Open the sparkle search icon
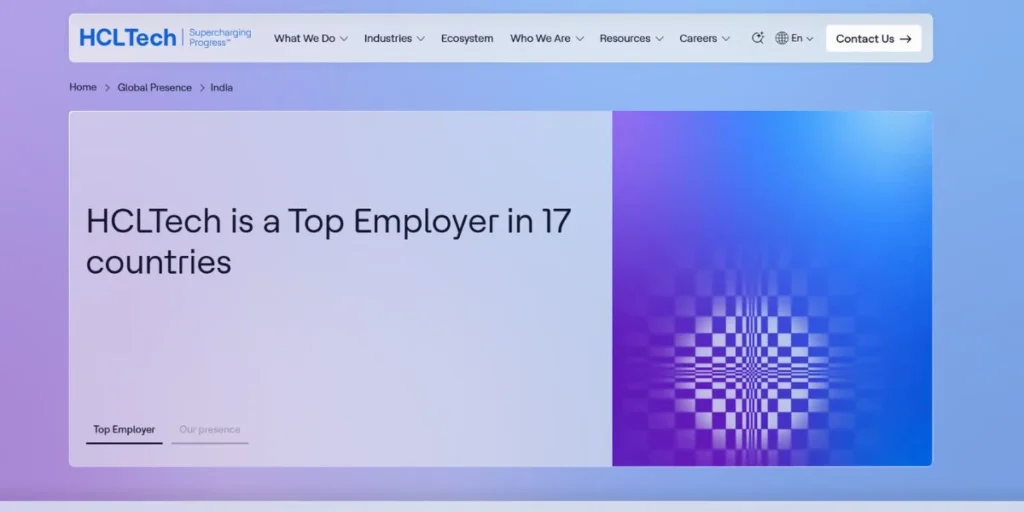1024x512 pixels. point(757,38)
